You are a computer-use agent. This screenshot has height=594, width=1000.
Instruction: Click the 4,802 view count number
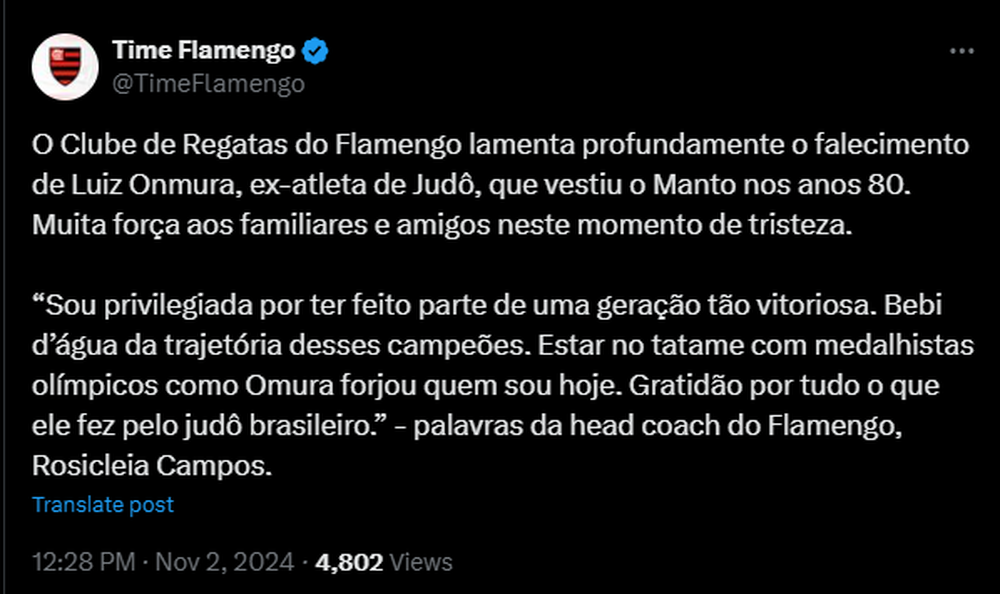pyautogui.click(x=349, y=562)
